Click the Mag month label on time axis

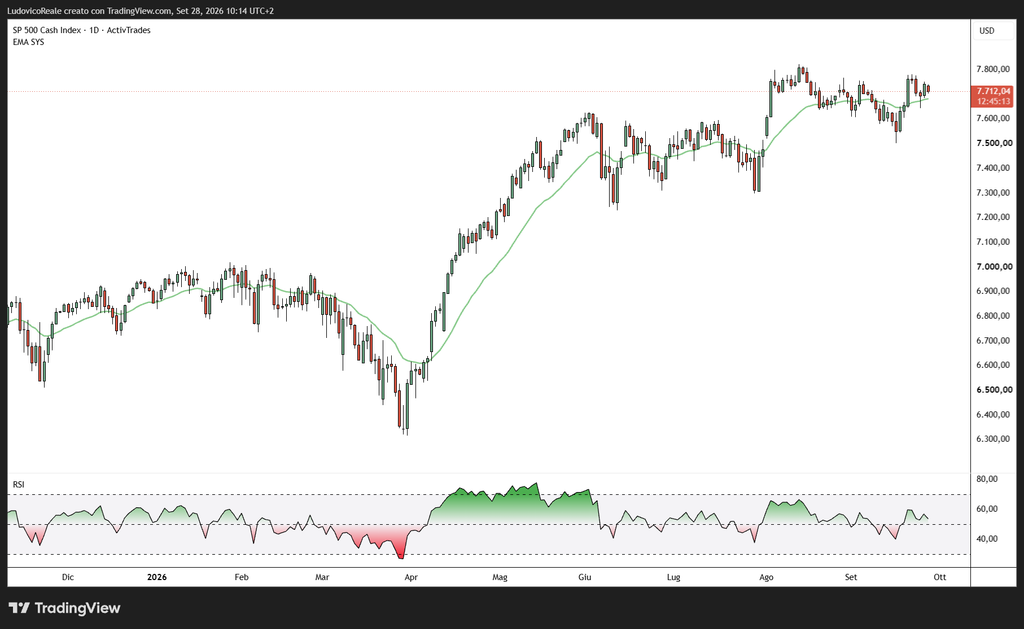500,577
